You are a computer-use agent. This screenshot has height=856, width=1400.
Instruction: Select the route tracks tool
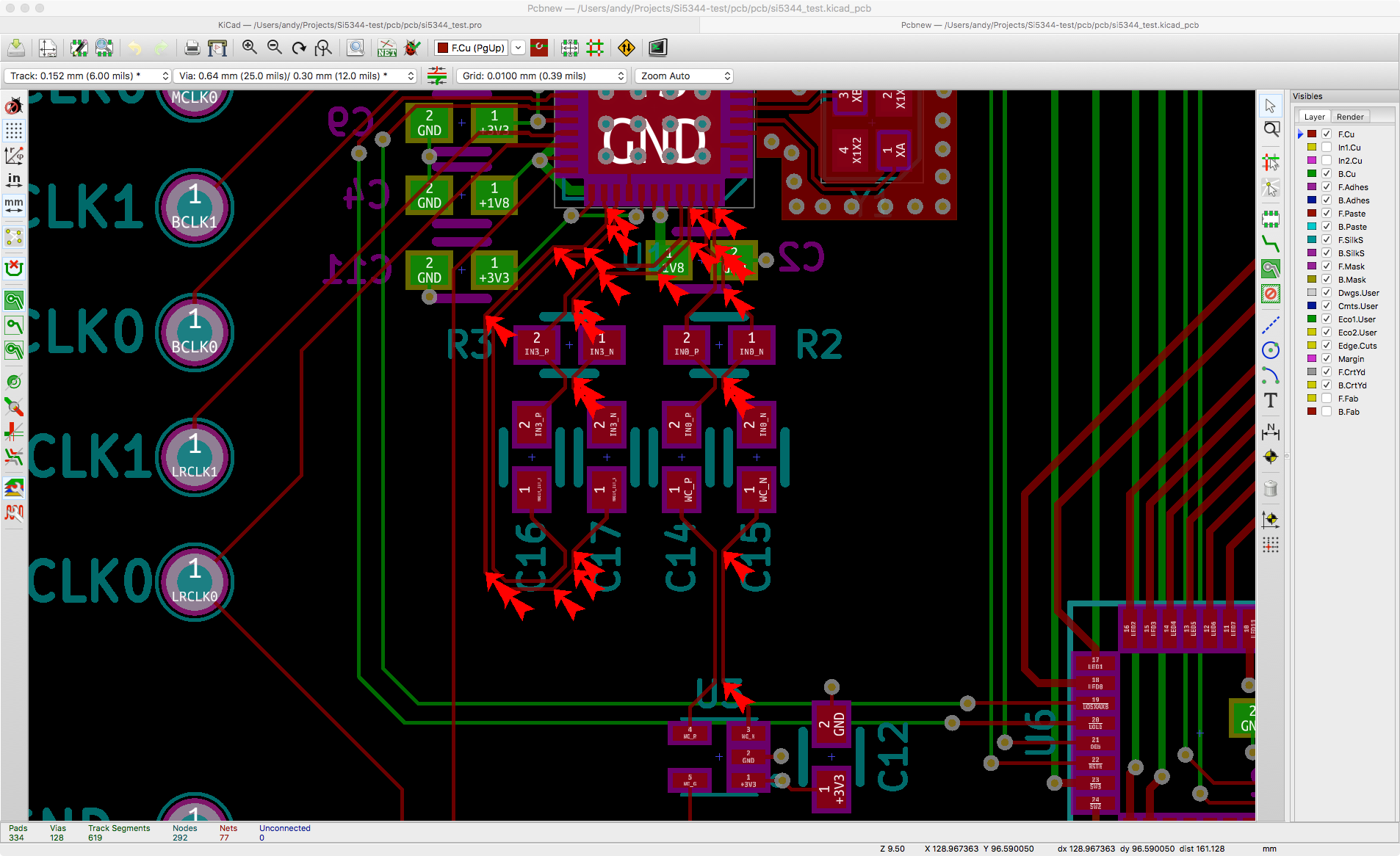click(x=1270, y=244)
